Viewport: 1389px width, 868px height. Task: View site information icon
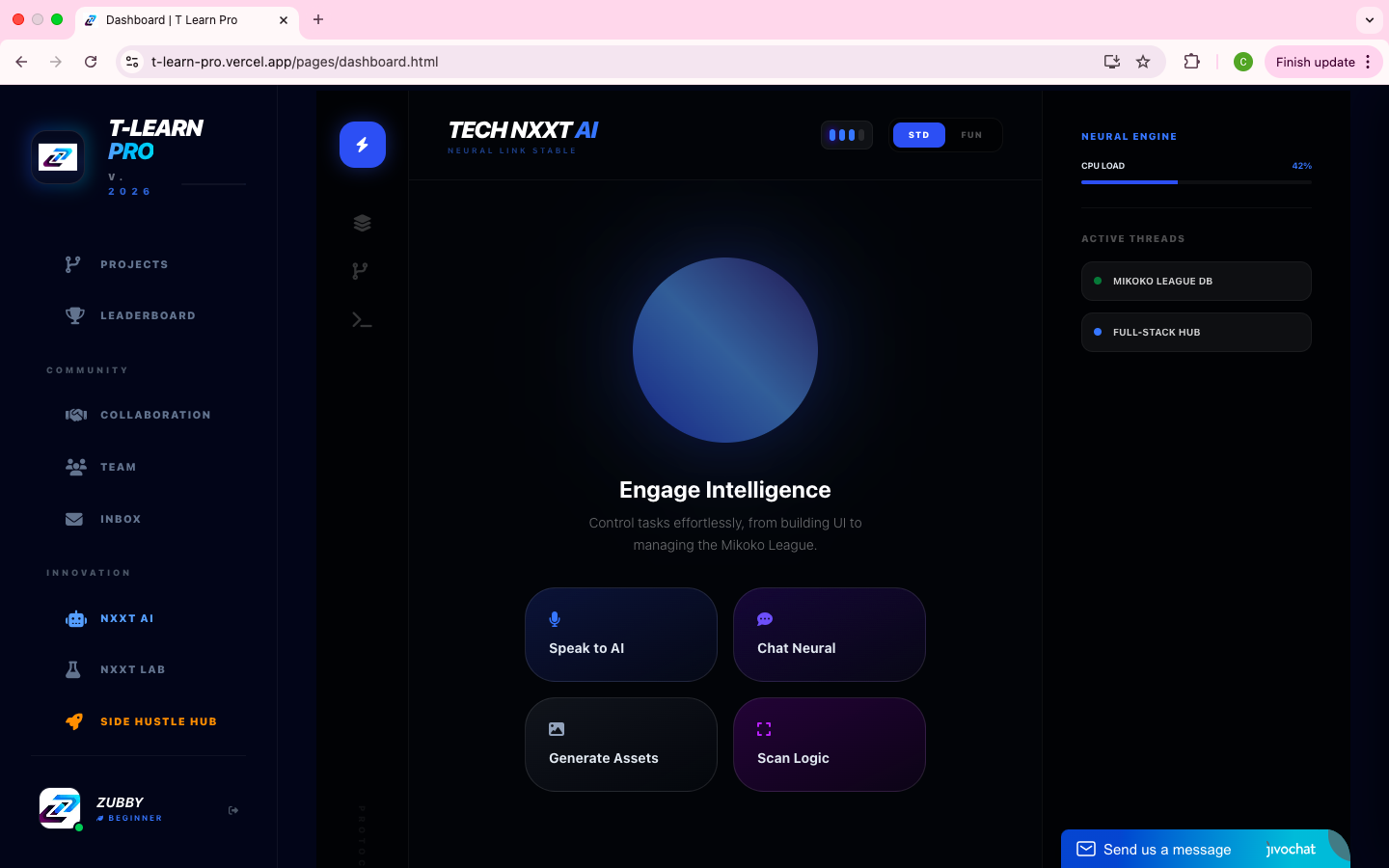[x=132, y=62]
